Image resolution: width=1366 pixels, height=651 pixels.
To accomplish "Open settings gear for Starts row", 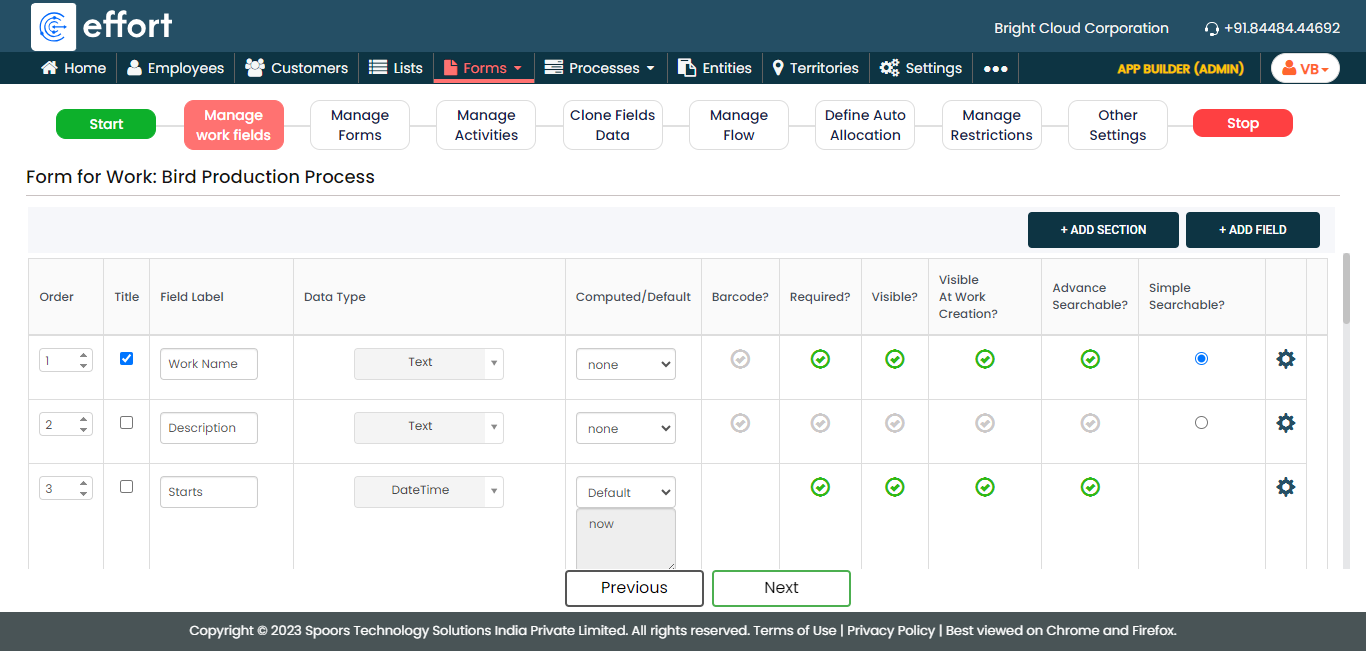I will (1285, 487).
